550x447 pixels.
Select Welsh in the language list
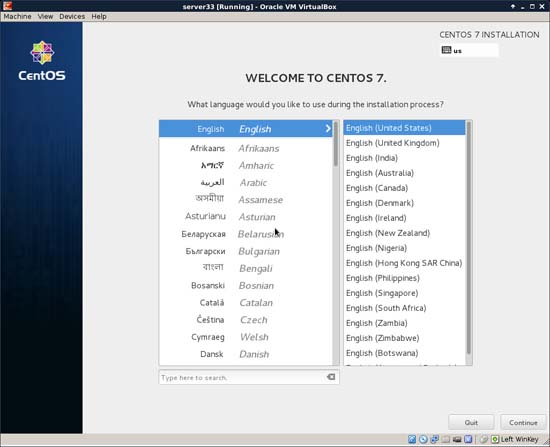click(x=246, y=337)
